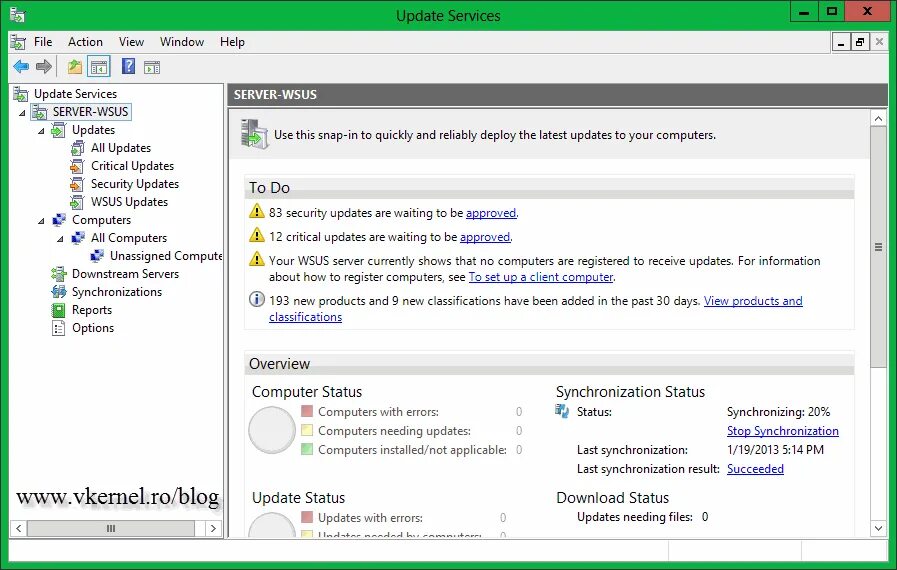
Task: Open the Action menu
Action: point(85,42)
